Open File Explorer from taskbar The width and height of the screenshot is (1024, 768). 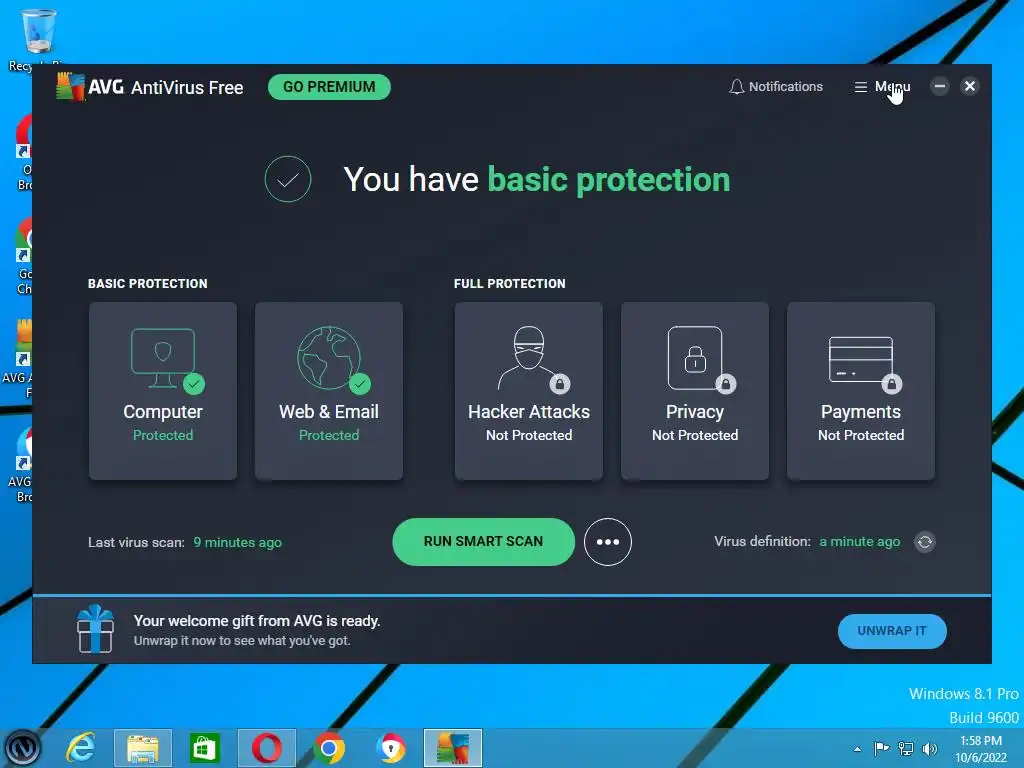(143, 748)
